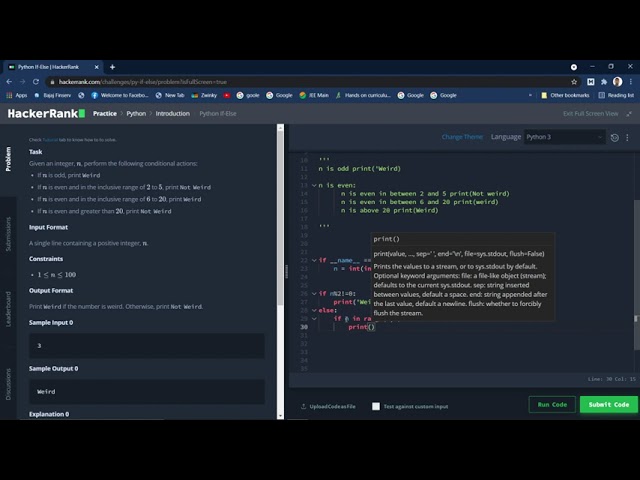Open the Chrome profile avatar

pyautogui.click(x=618, y=82)
